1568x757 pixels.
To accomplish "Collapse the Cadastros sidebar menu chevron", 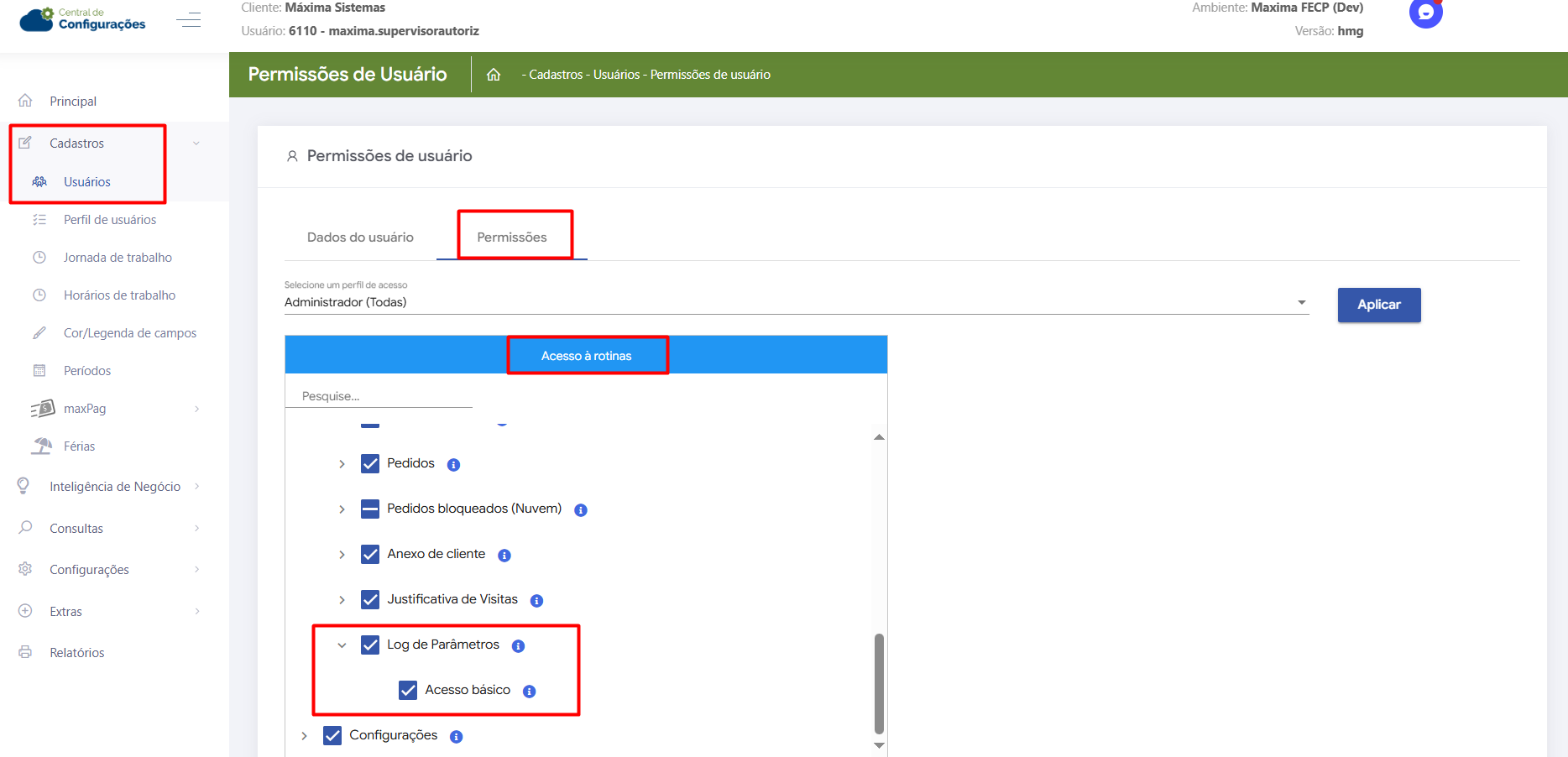I will pyautogui.click(x=196, y=144).
